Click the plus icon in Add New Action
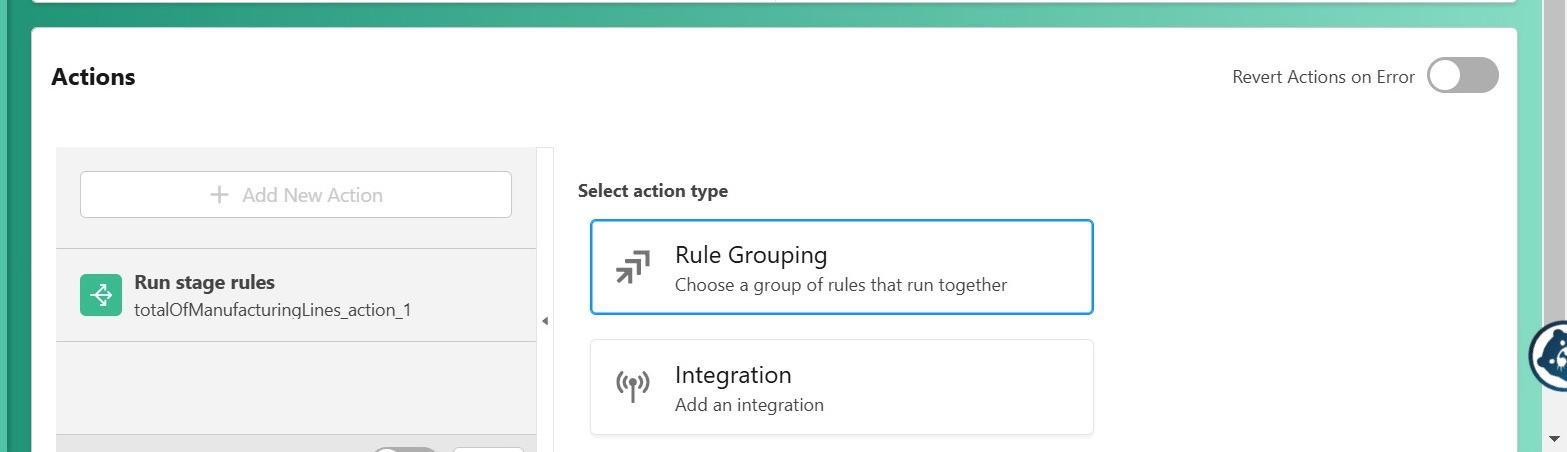 (219, 194)
